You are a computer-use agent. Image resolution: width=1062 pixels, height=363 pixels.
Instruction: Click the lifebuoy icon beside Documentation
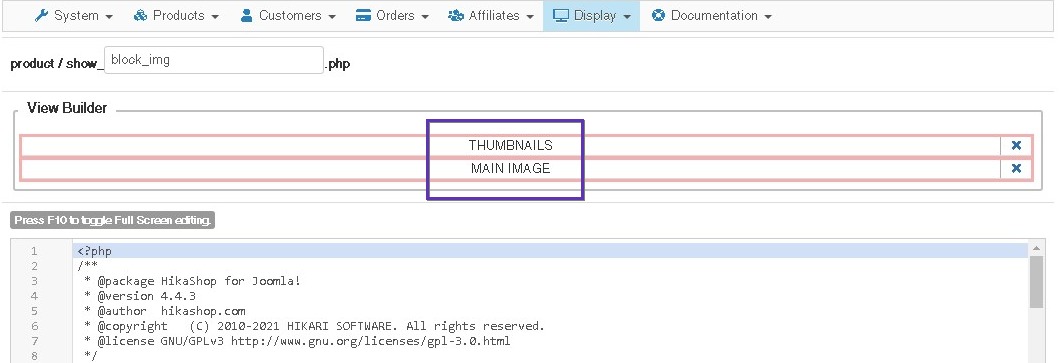[x=658, y=16]
